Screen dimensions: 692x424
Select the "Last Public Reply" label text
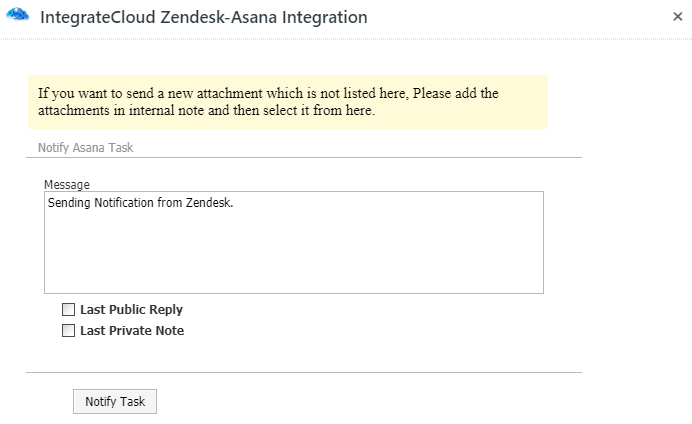pos(131,310)
